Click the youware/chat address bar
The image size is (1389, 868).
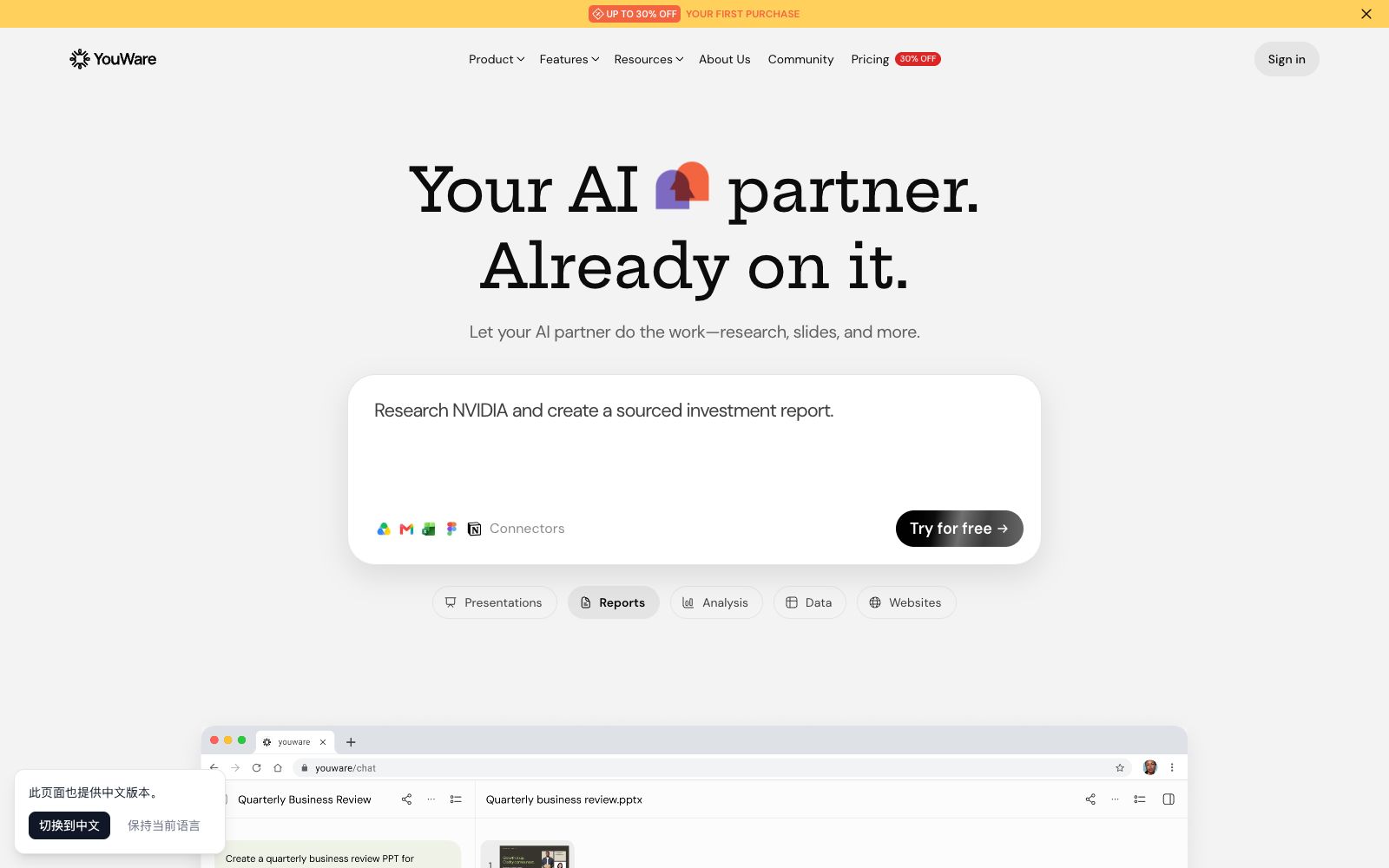712,767
